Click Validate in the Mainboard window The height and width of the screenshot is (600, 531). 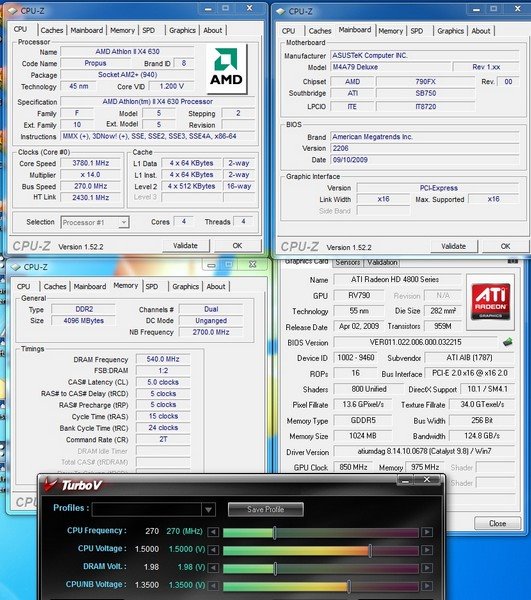(x=454, y=246)
